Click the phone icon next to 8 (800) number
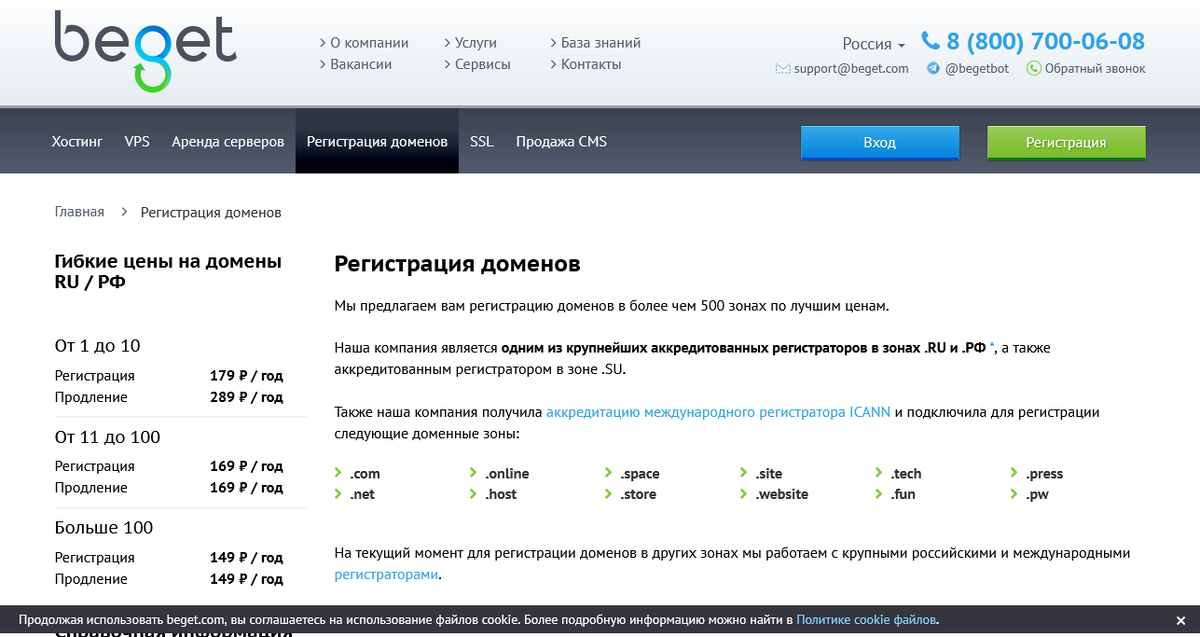Screen dimensions: 1200x637 tap(929, 41)
